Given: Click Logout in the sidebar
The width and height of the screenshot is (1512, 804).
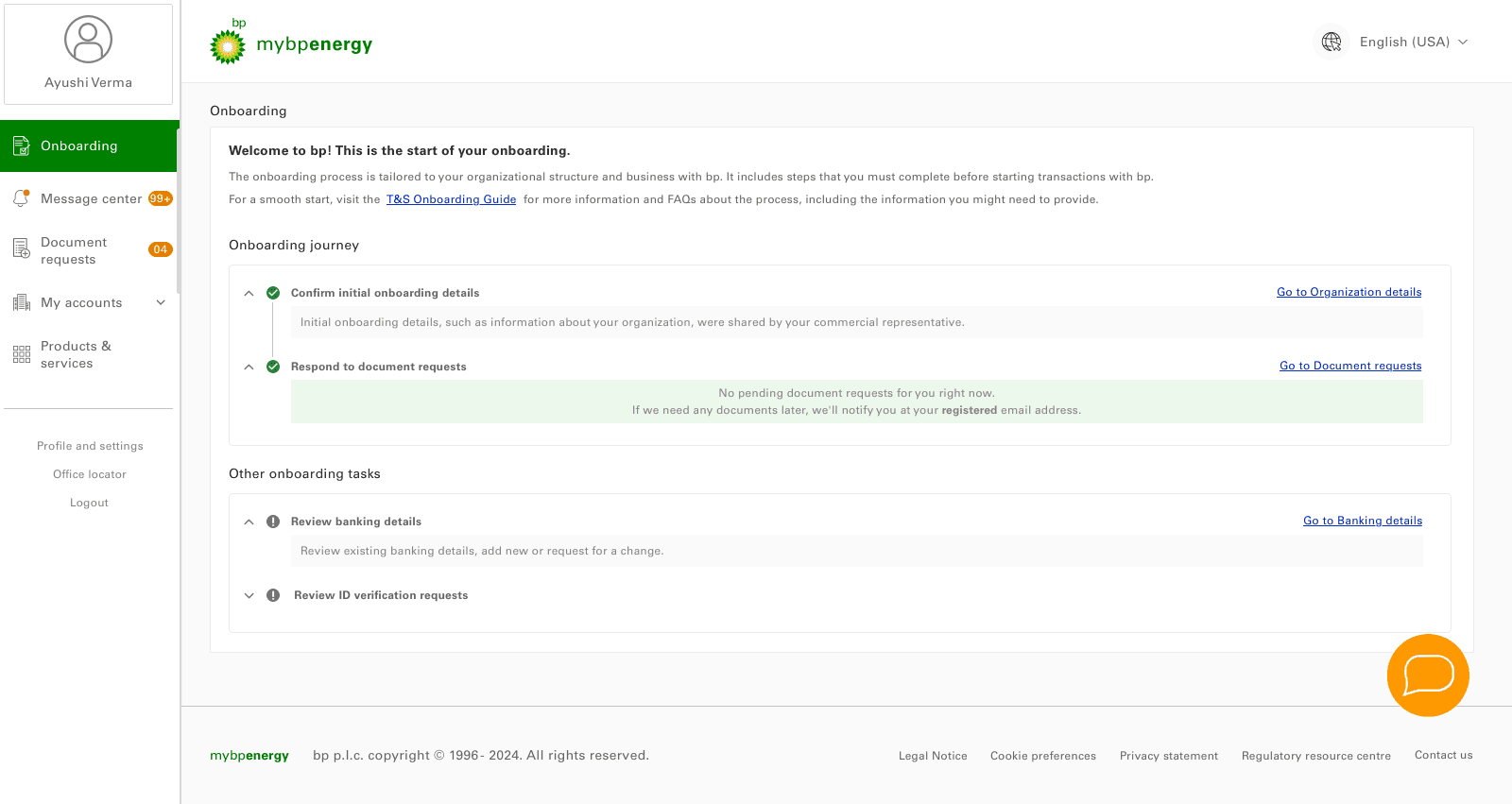Looking at the screenshot, I should pos(89,503).
